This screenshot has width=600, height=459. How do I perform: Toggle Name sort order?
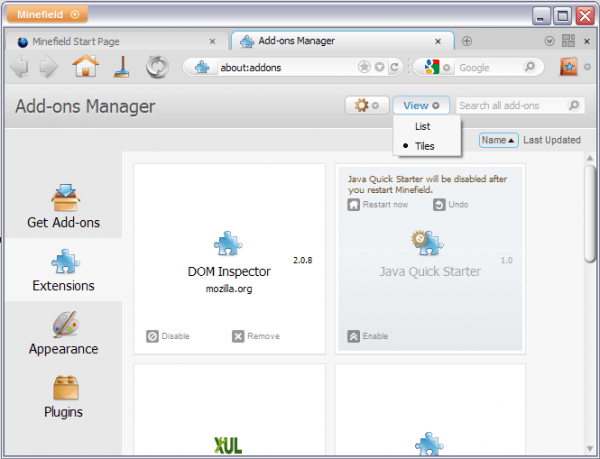[x=498, y=140]
